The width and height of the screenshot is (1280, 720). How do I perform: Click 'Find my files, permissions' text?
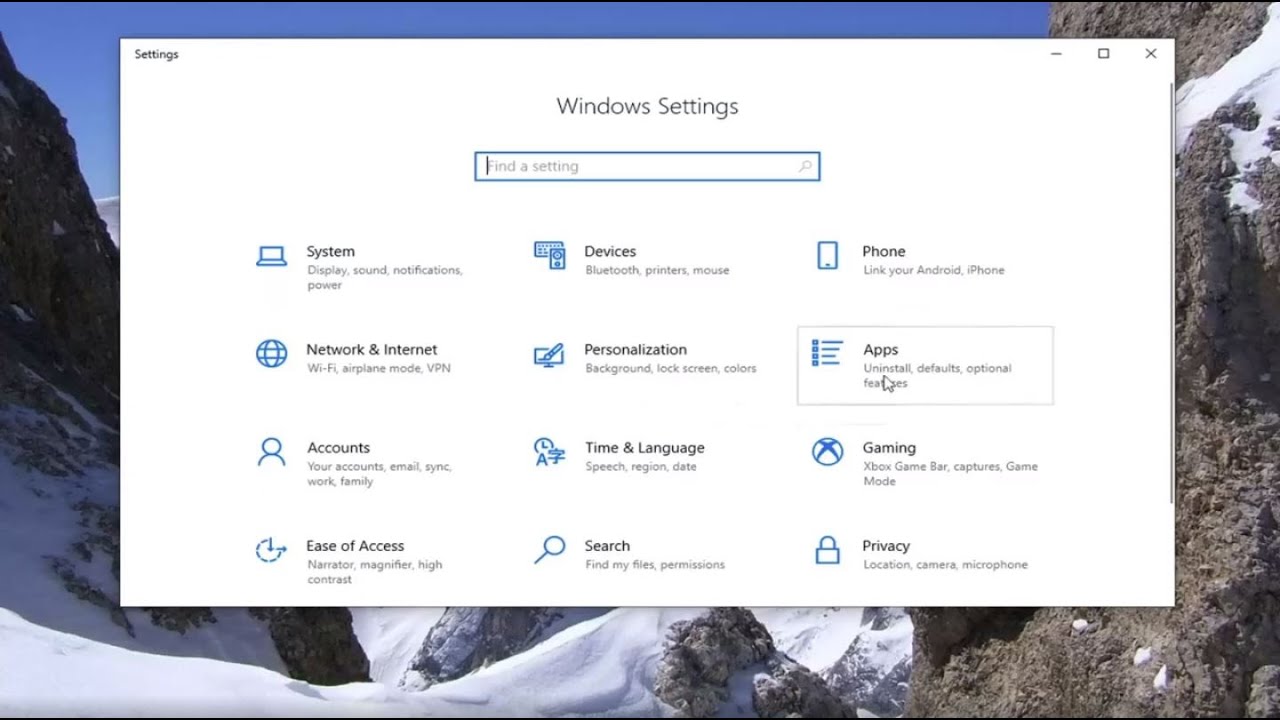coord(655,564)
